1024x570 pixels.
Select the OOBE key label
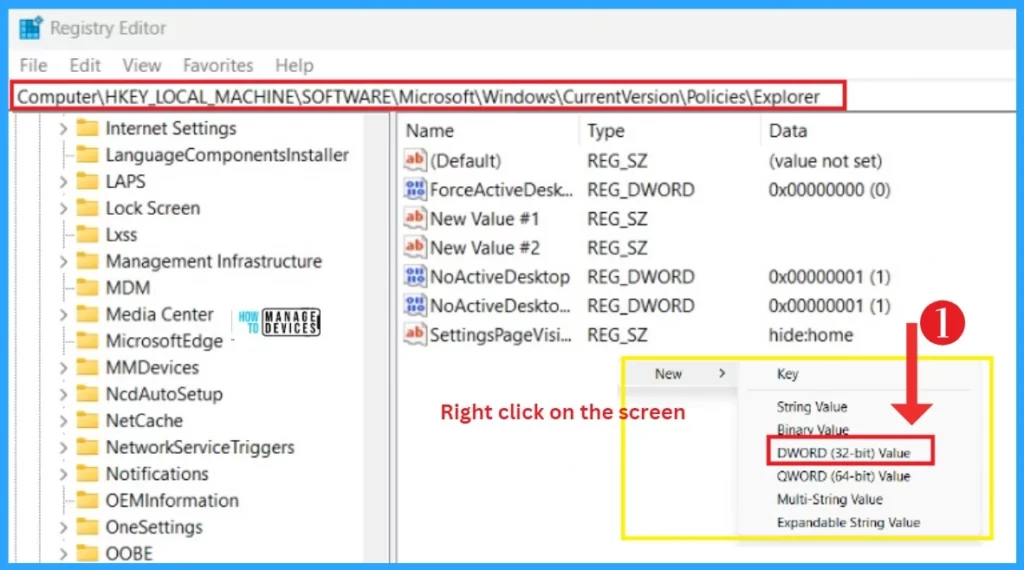pyautogui.click(x=129, y=553)
